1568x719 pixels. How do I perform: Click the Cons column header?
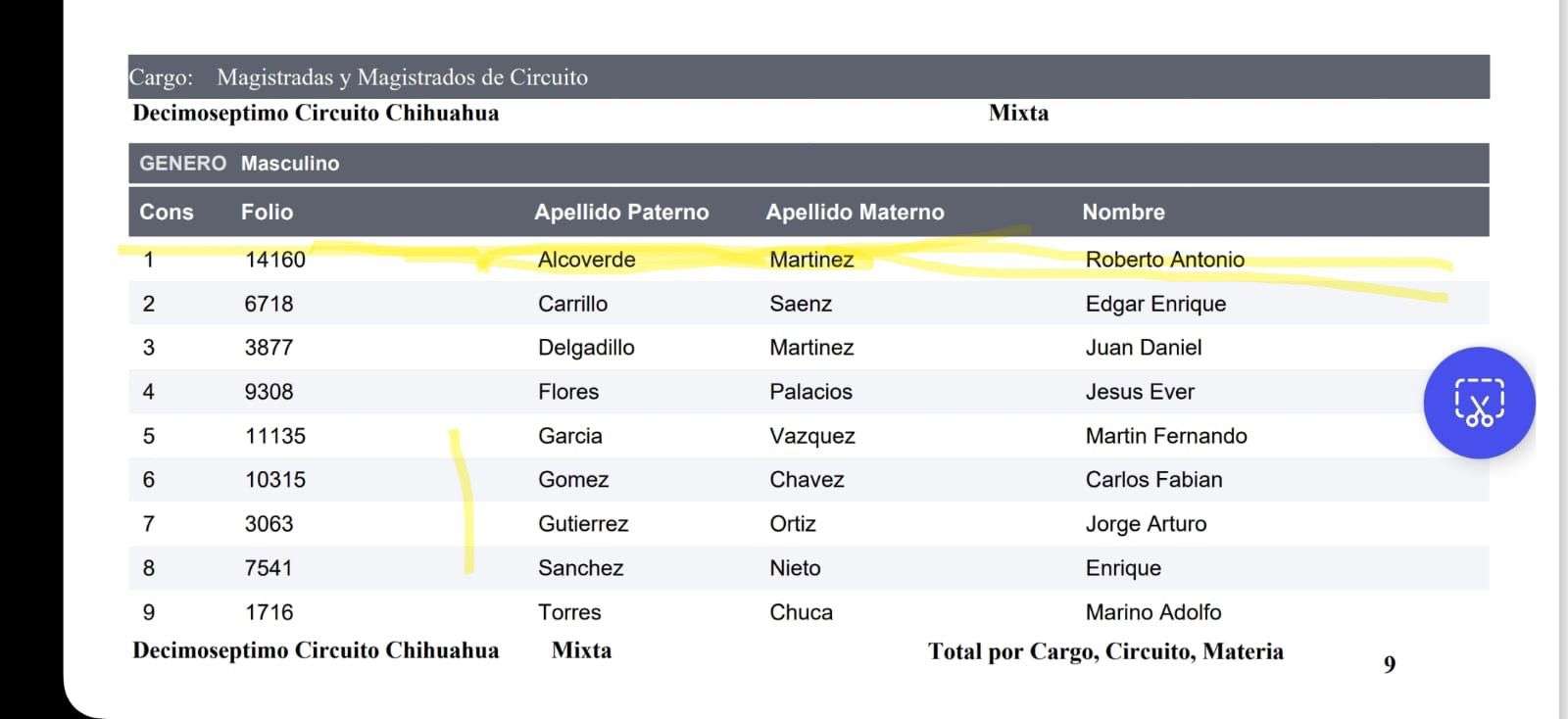point(167,213)
